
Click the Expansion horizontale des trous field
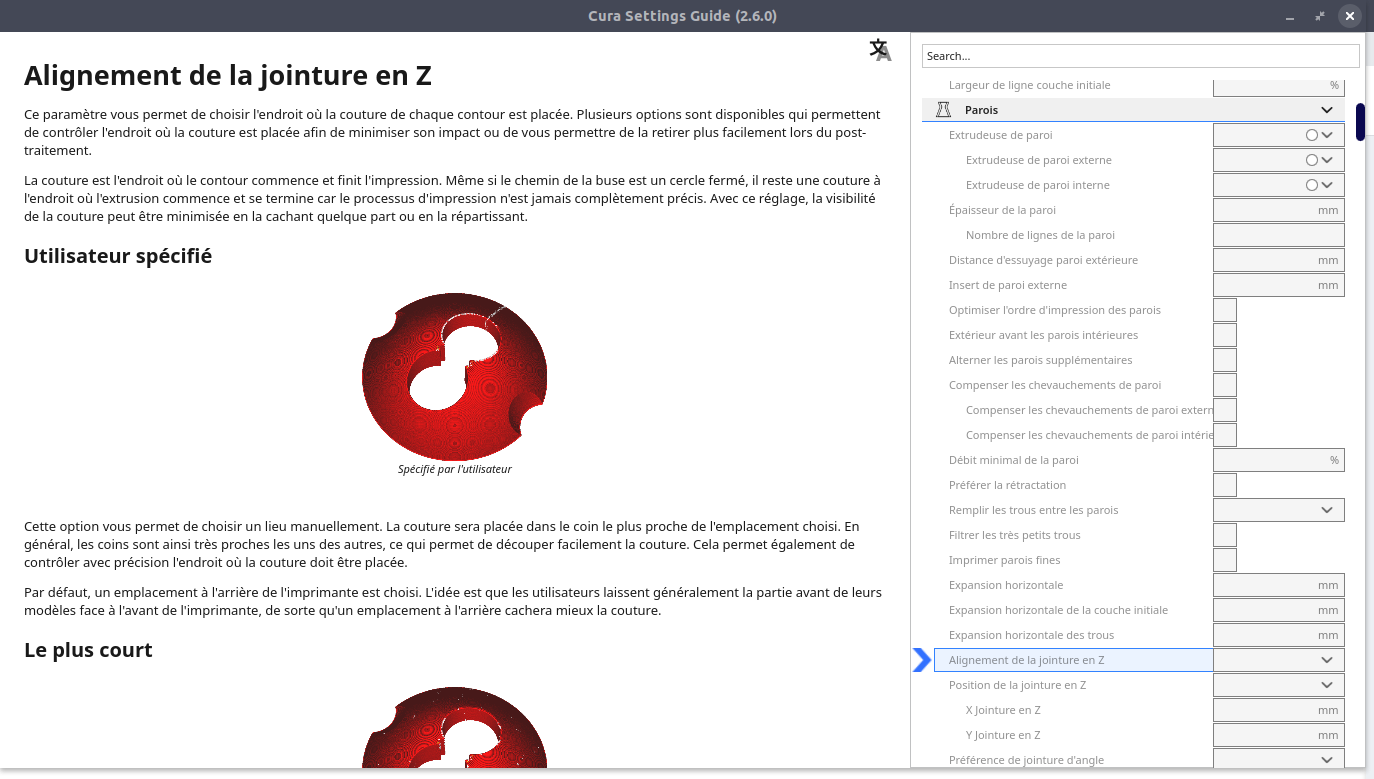coord(1279,635)
